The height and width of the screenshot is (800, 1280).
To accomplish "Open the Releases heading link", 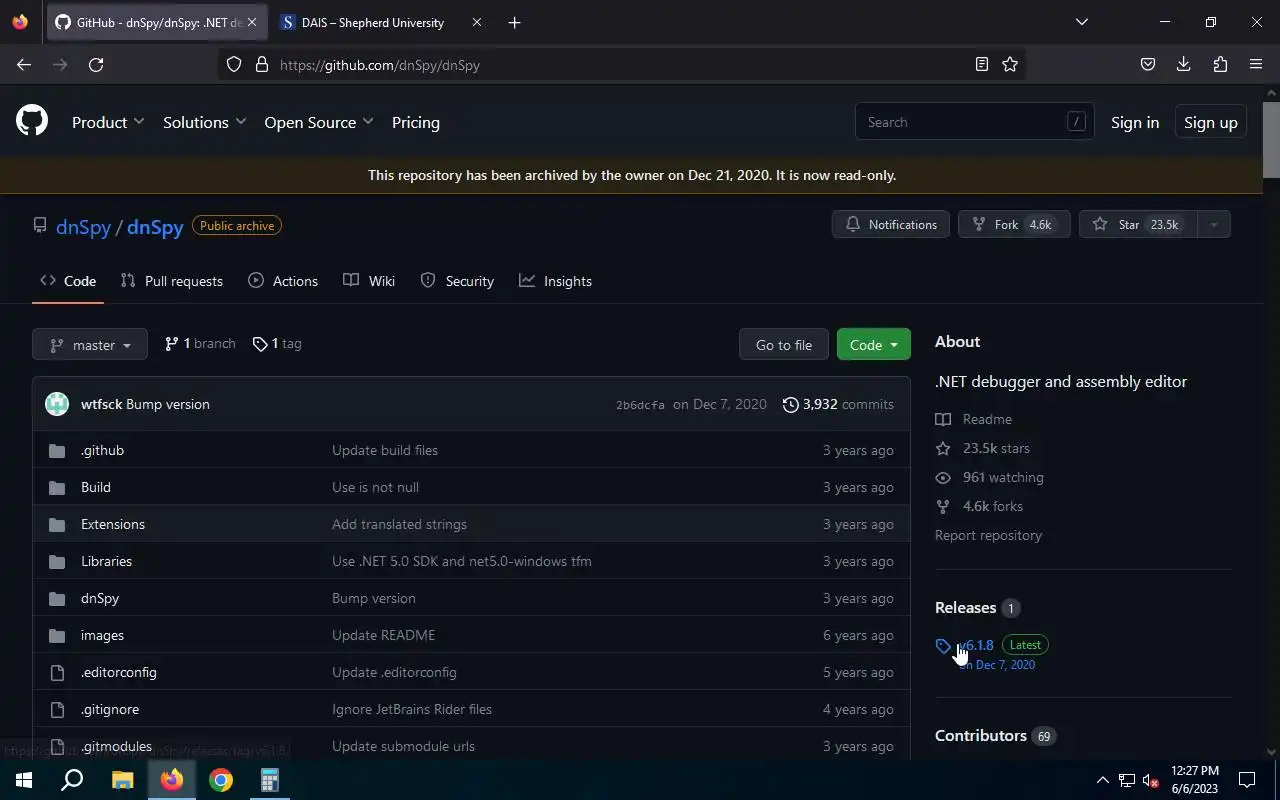I will pos(976,607).
